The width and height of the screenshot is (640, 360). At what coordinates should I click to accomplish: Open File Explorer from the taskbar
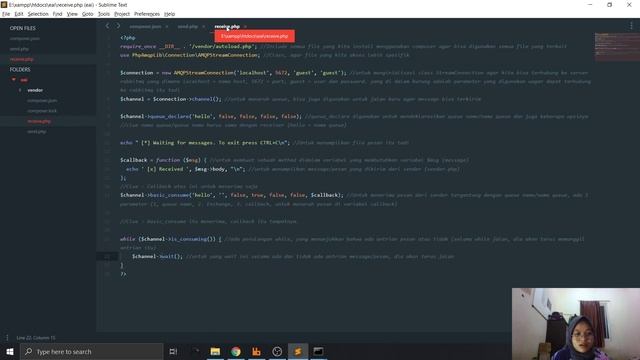tap(215, 351)
